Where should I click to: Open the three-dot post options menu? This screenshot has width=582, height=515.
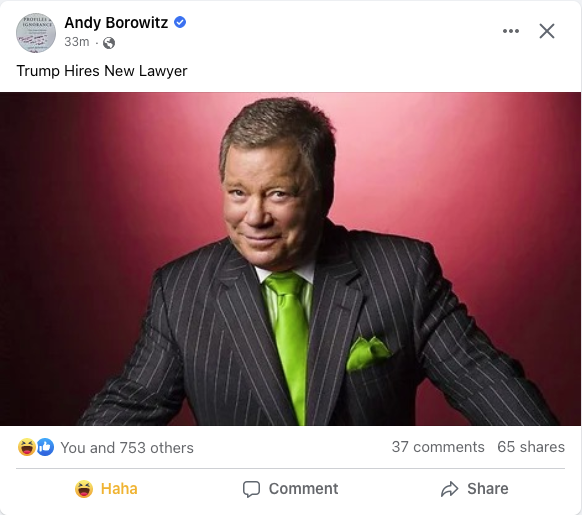511,31
